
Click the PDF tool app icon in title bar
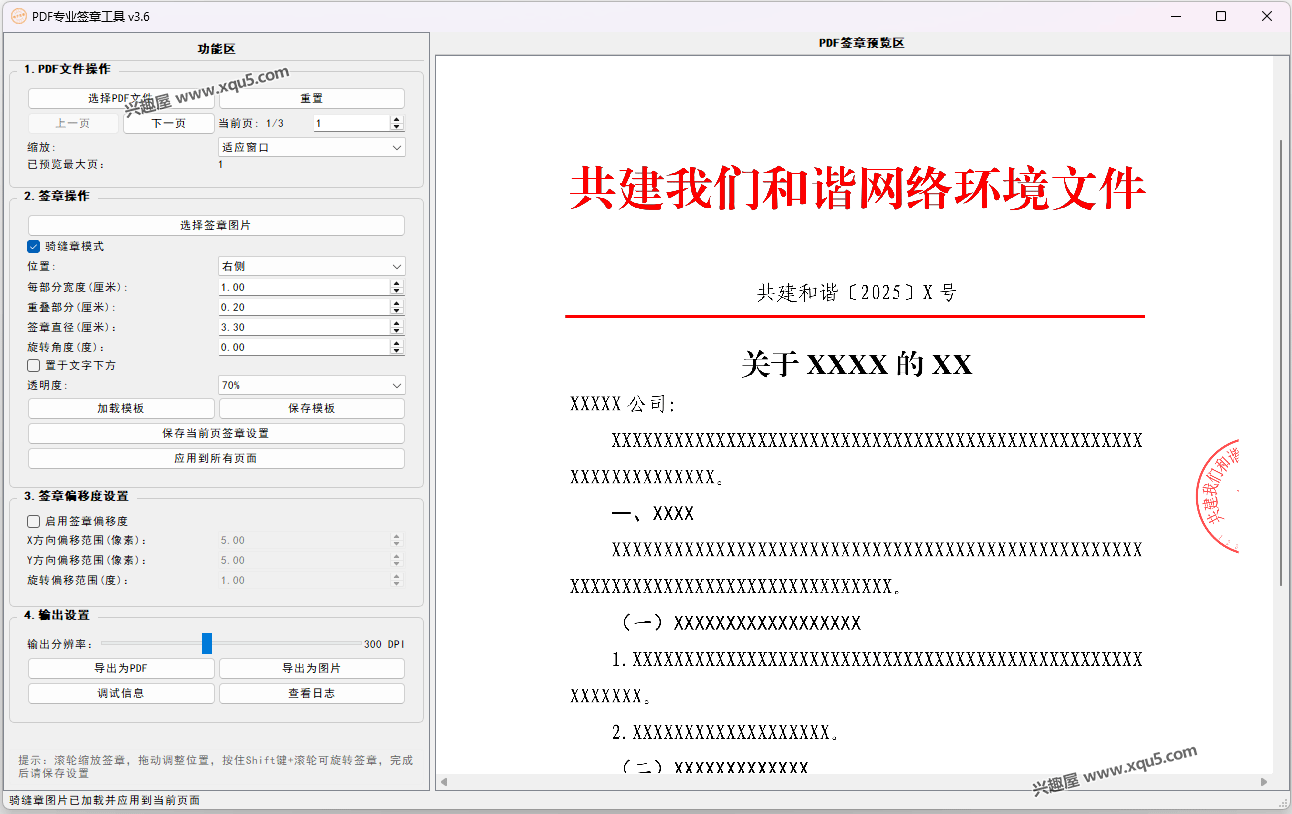pos(18,16)
